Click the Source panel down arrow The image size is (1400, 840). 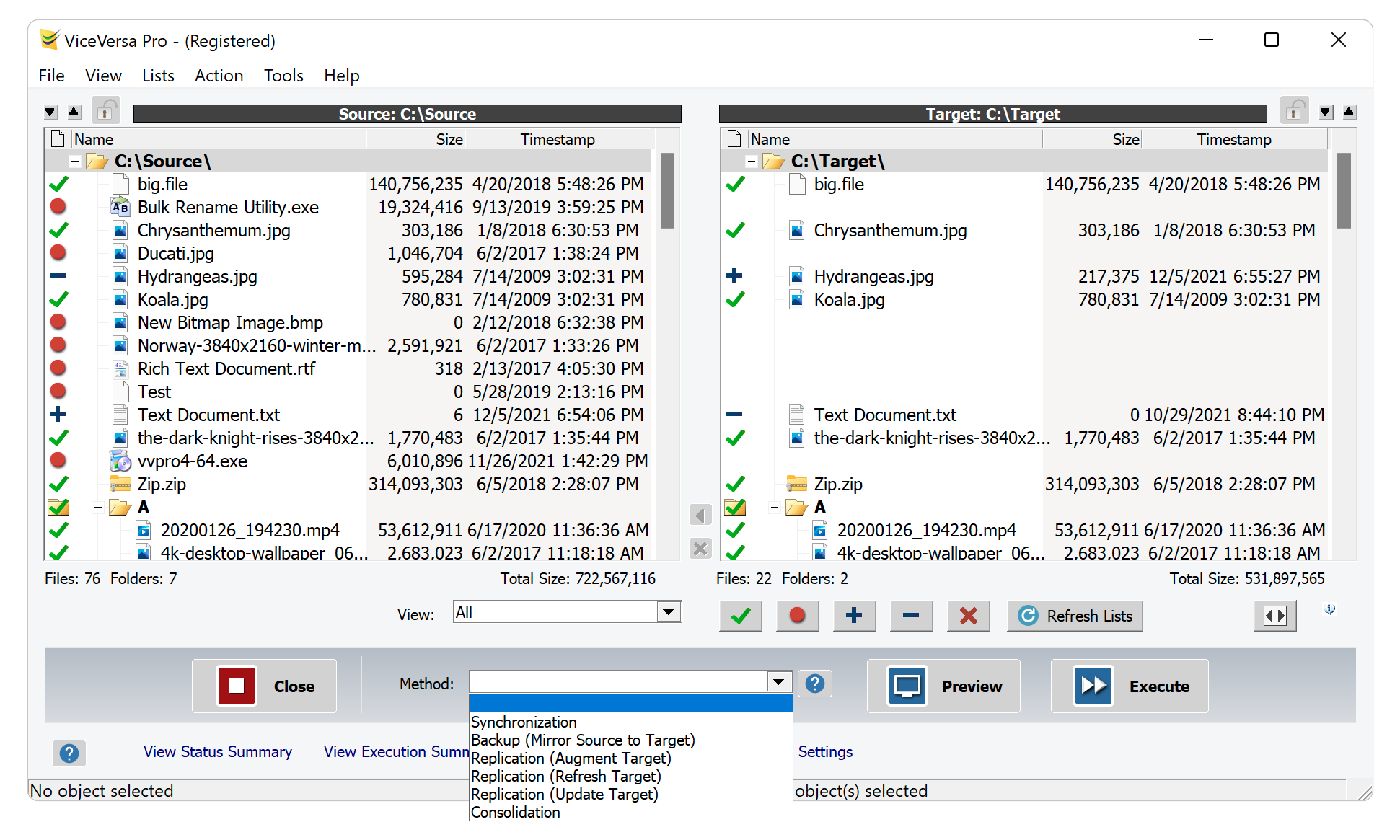click(50, 112)
